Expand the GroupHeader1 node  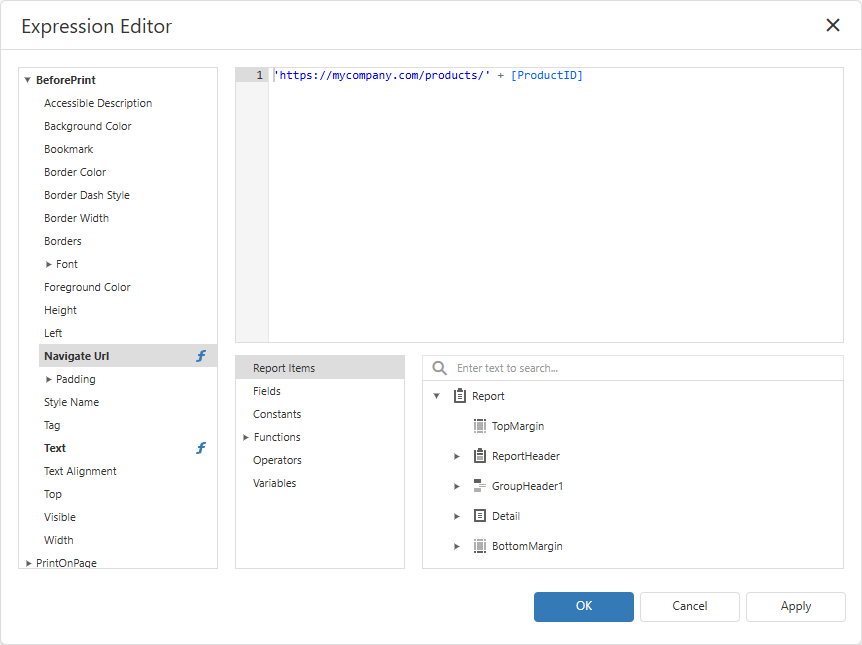tap(456, 486)
